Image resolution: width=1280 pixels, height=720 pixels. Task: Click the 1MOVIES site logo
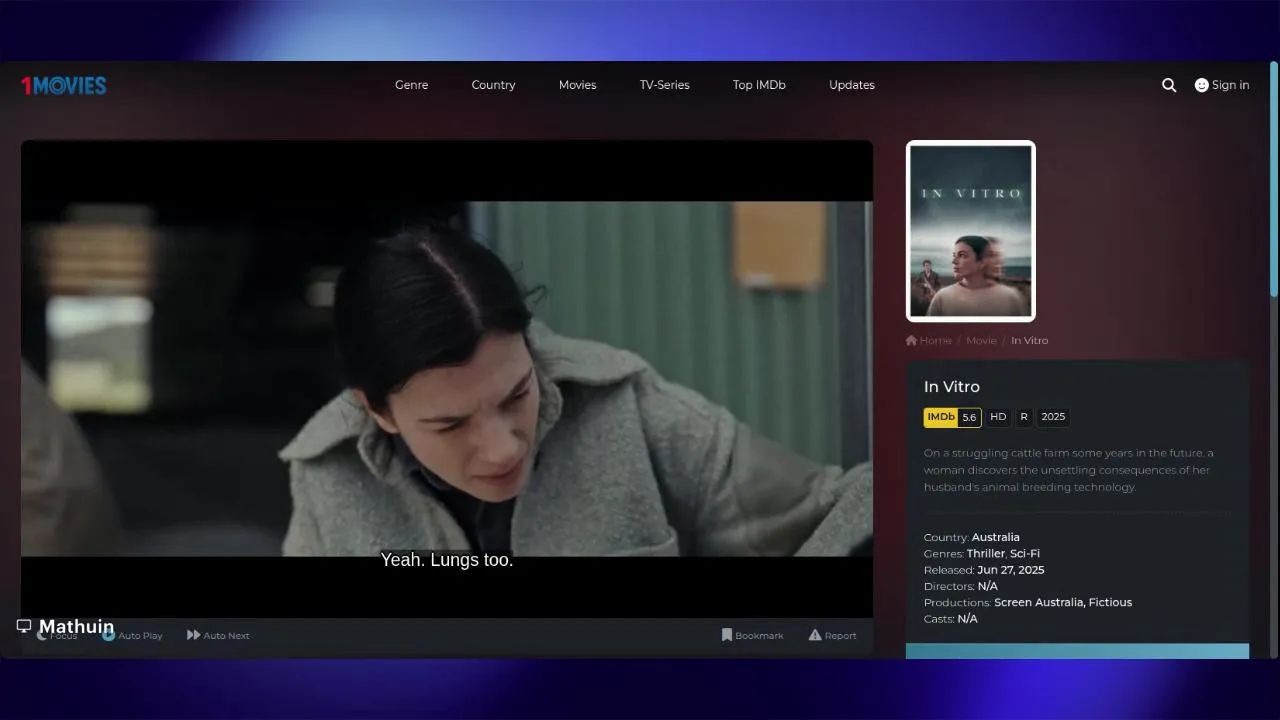(x=63, y=85)
